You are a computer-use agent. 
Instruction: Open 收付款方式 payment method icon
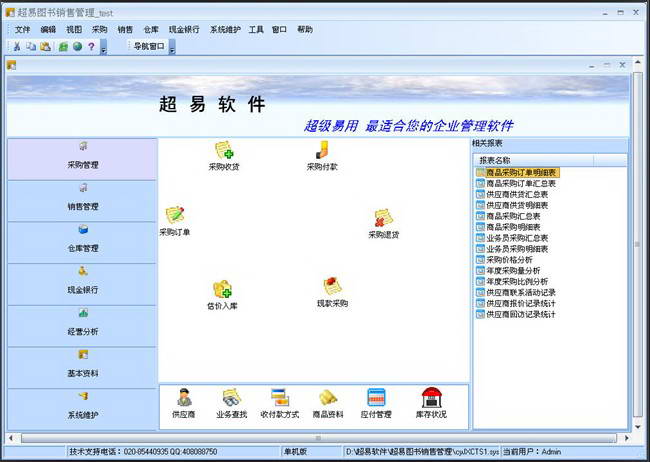click(280, 403)
